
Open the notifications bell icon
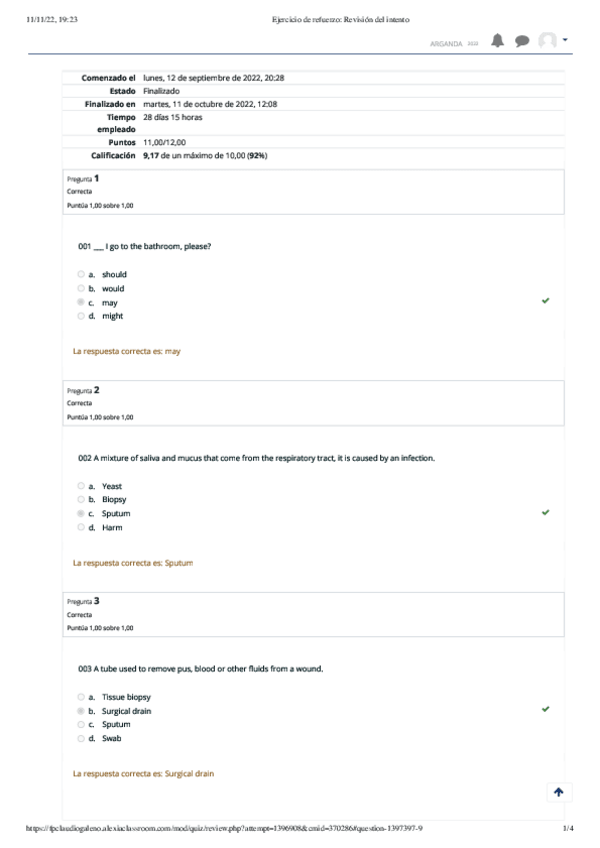(x=497, y=41)
